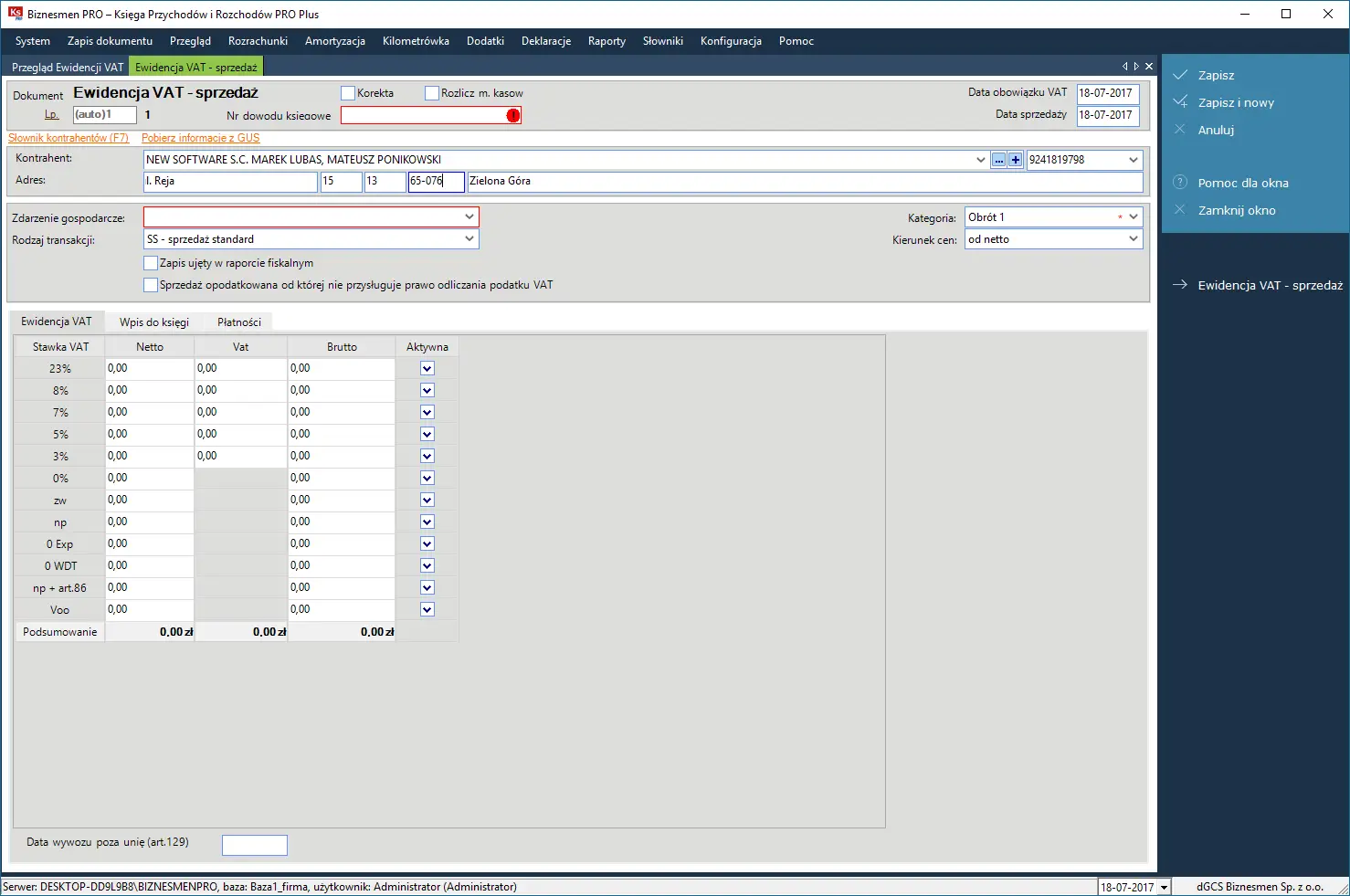Viewport: 1350px width, 896px height.
Task: Open Zapis dokumentu menu
Action: [111, 41]
